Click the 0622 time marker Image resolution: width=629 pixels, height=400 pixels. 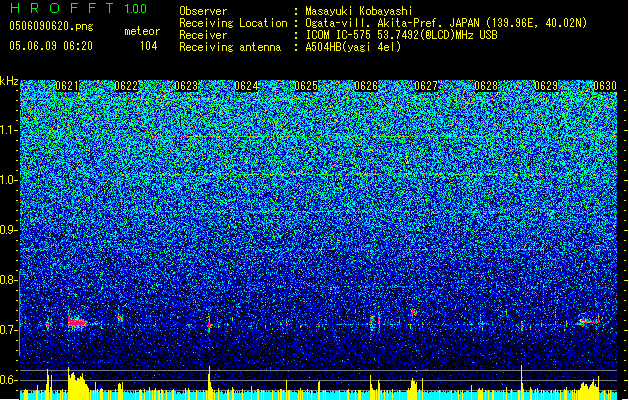click(126, 86)
